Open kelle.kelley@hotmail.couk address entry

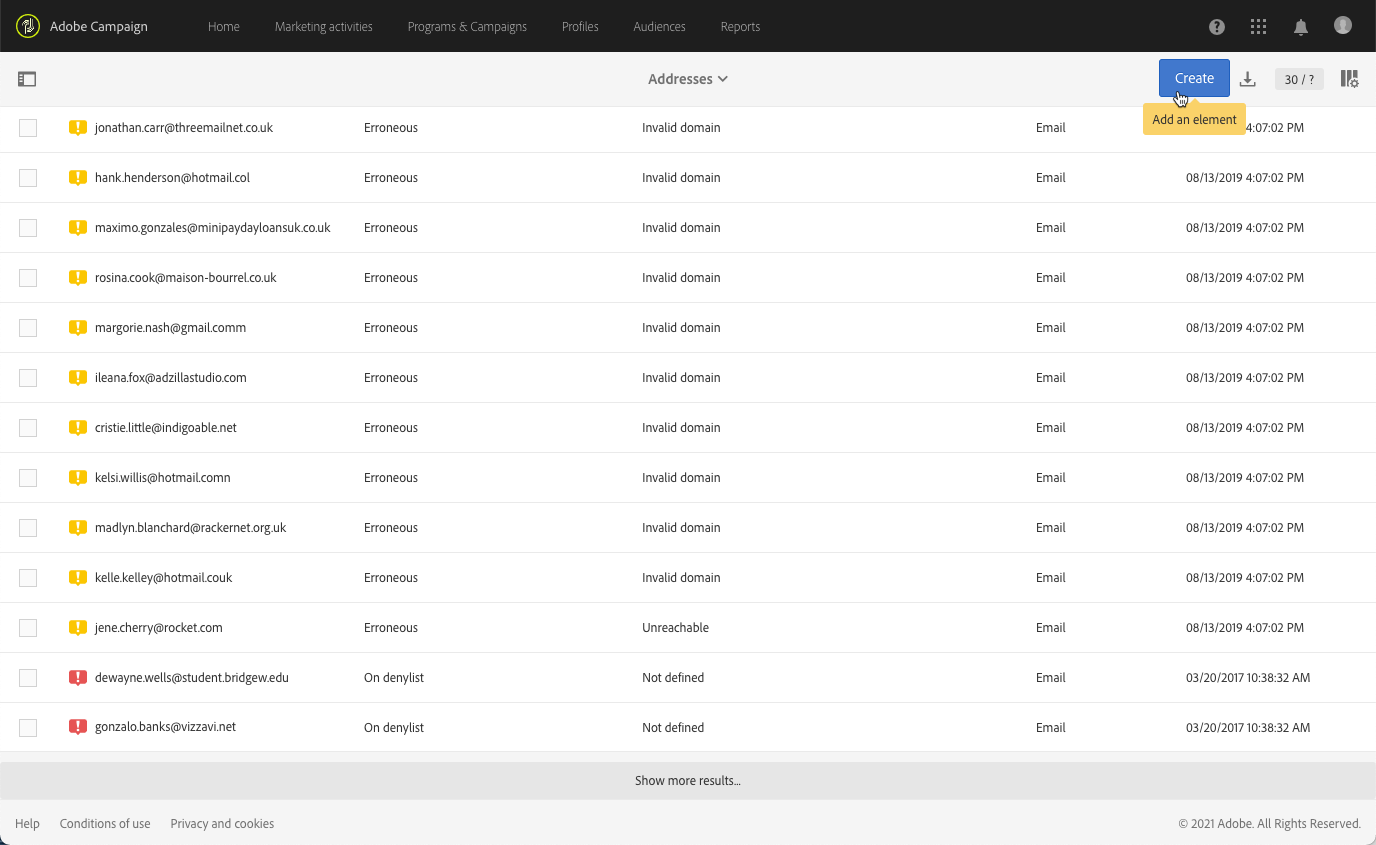[x=164, y=578]
